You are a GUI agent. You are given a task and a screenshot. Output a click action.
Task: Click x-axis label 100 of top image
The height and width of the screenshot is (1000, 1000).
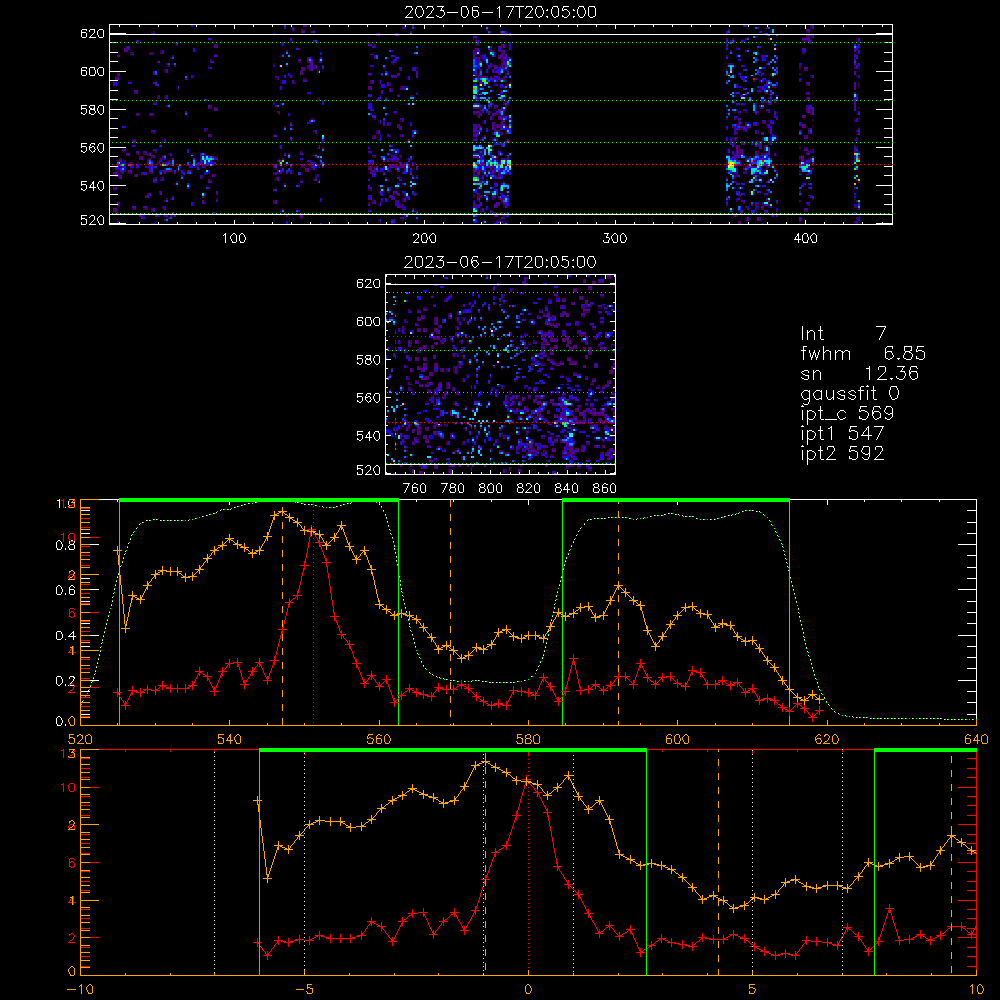234,239
